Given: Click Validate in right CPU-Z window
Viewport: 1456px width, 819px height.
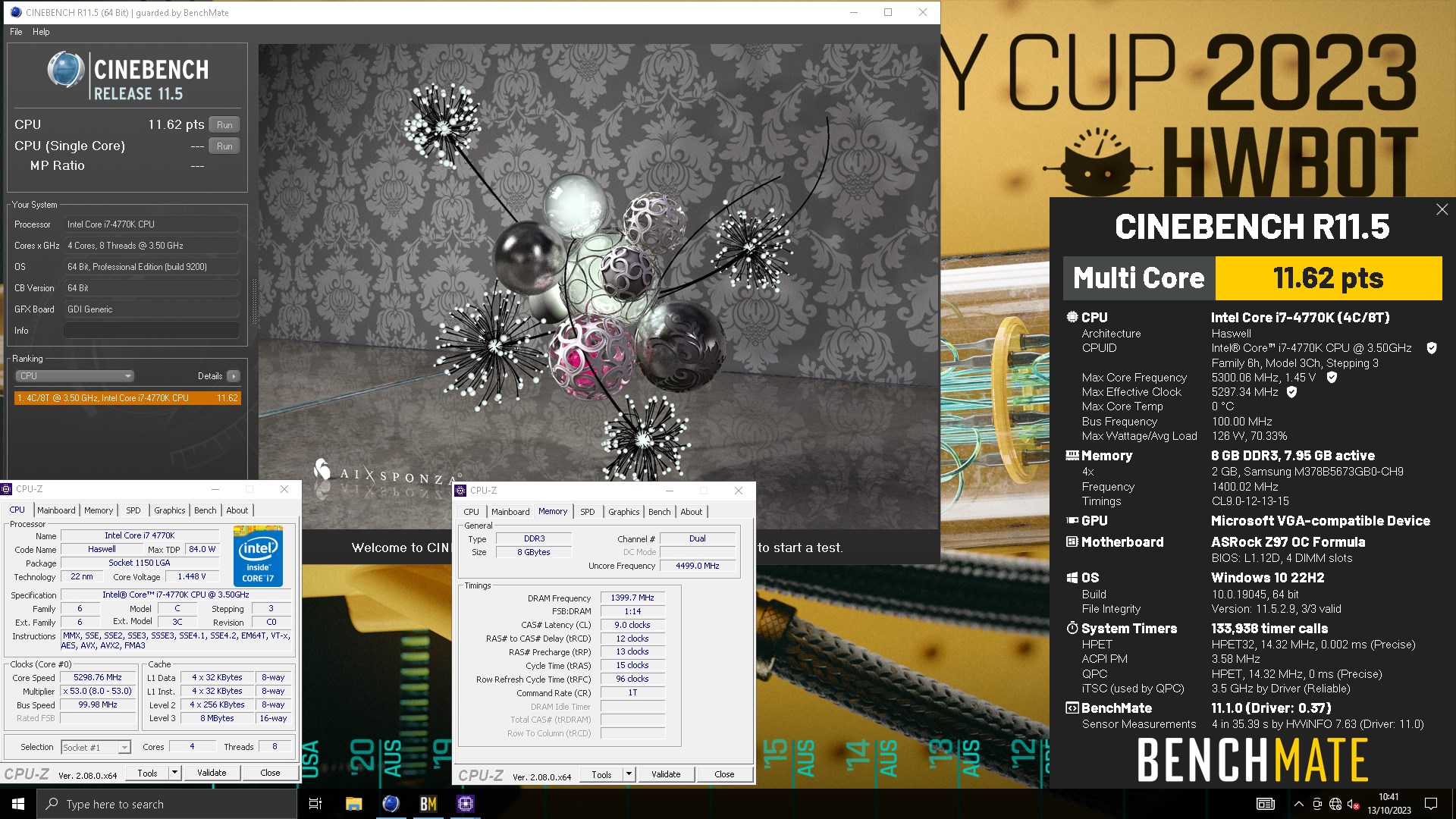Looking at the screenshot, I should [x=666, y=775].
